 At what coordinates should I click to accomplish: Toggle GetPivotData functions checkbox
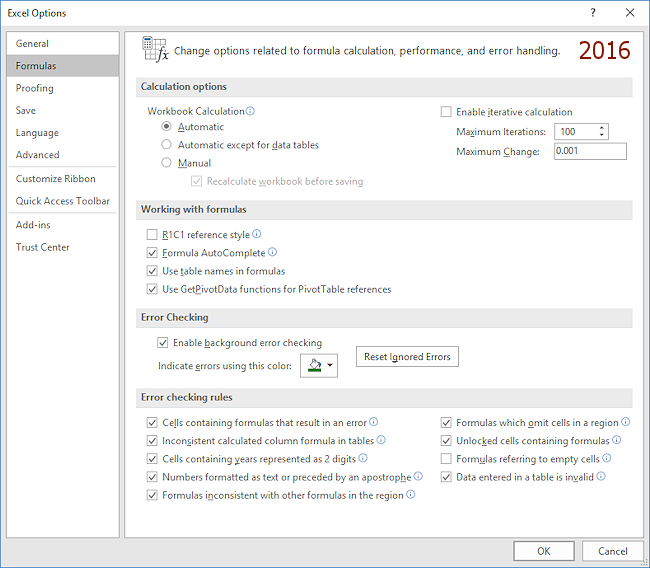[152, 289]
